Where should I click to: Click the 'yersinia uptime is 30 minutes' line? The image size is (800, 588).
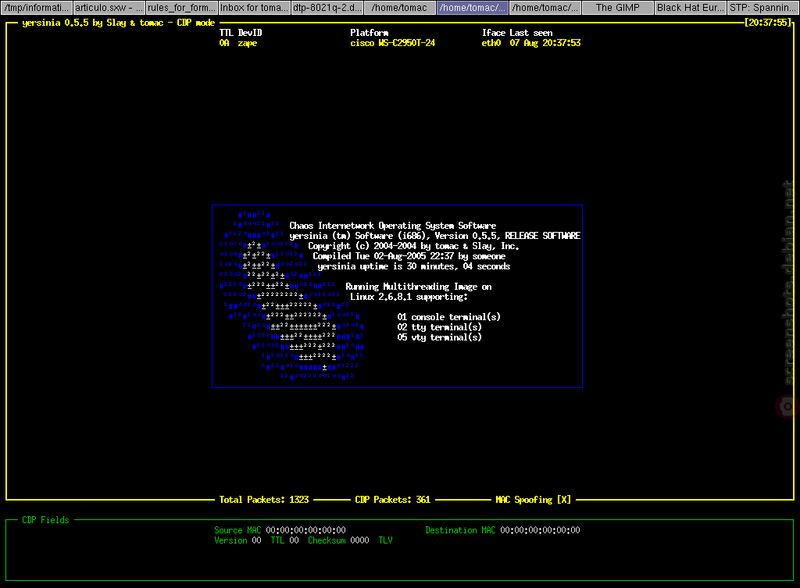(413, 266)
